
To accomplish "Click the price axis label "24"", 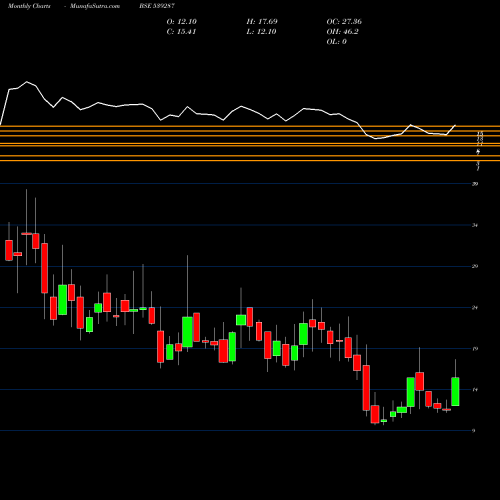I will (x=475, y=307).
